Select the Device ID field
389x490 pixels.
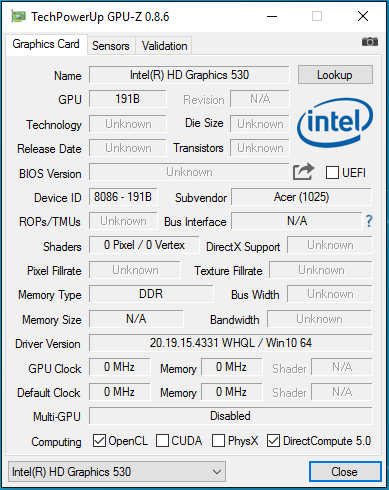pyautogui.click(x=123, y=197)
